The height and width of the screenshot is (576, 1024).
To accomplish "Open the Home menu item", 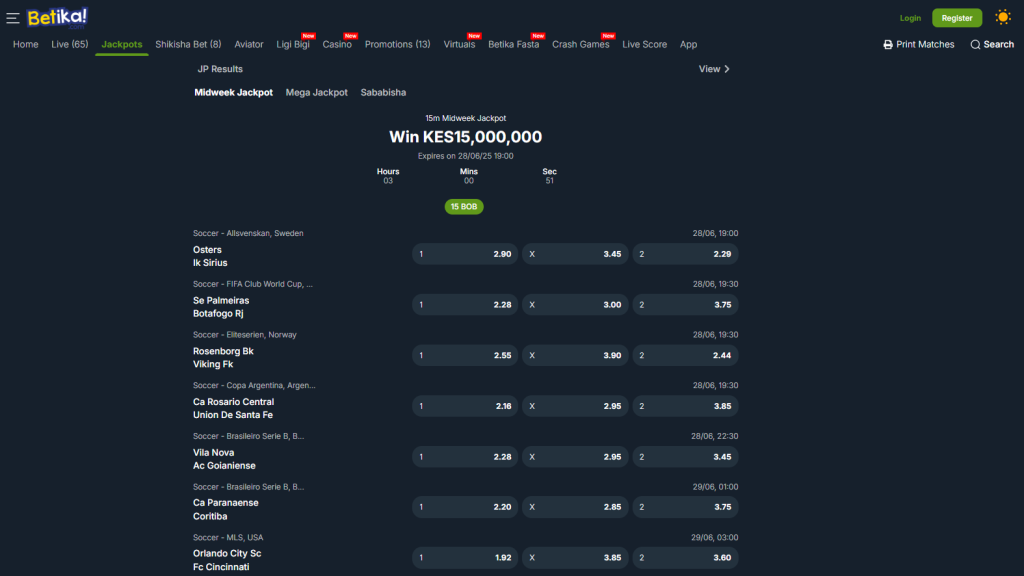I will pos(25,44).
